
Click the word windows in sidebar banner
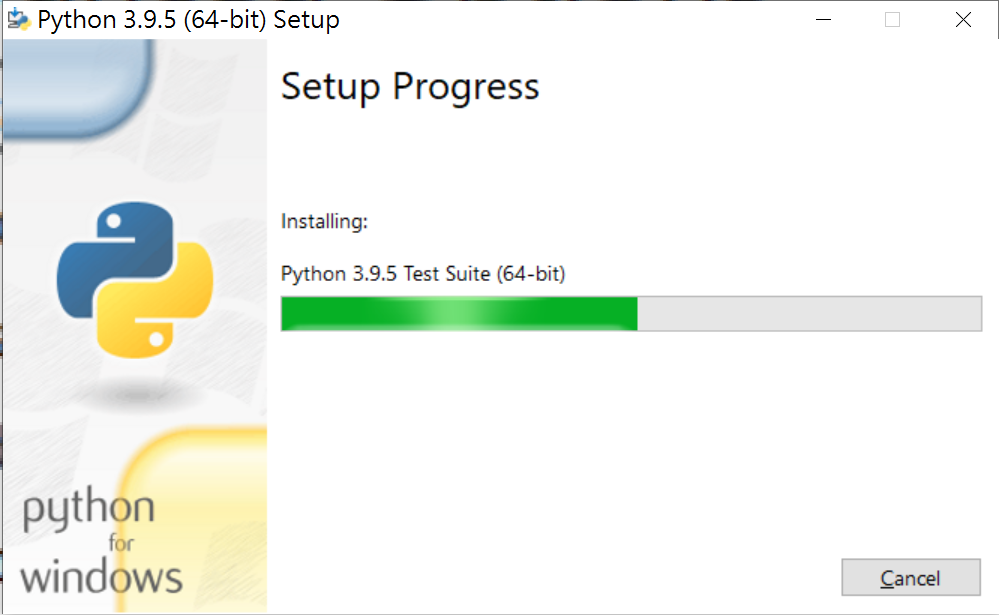click(101, 577)
